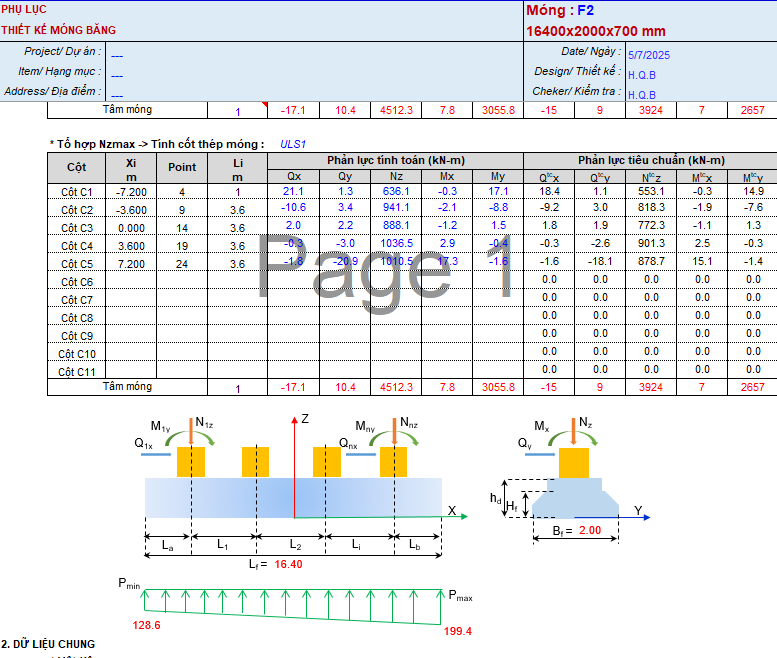The image size is (777, 658).
Task: Click the lower Tâm móng total 3055.8
Action: pyautogui.click(x=498, y=387)
